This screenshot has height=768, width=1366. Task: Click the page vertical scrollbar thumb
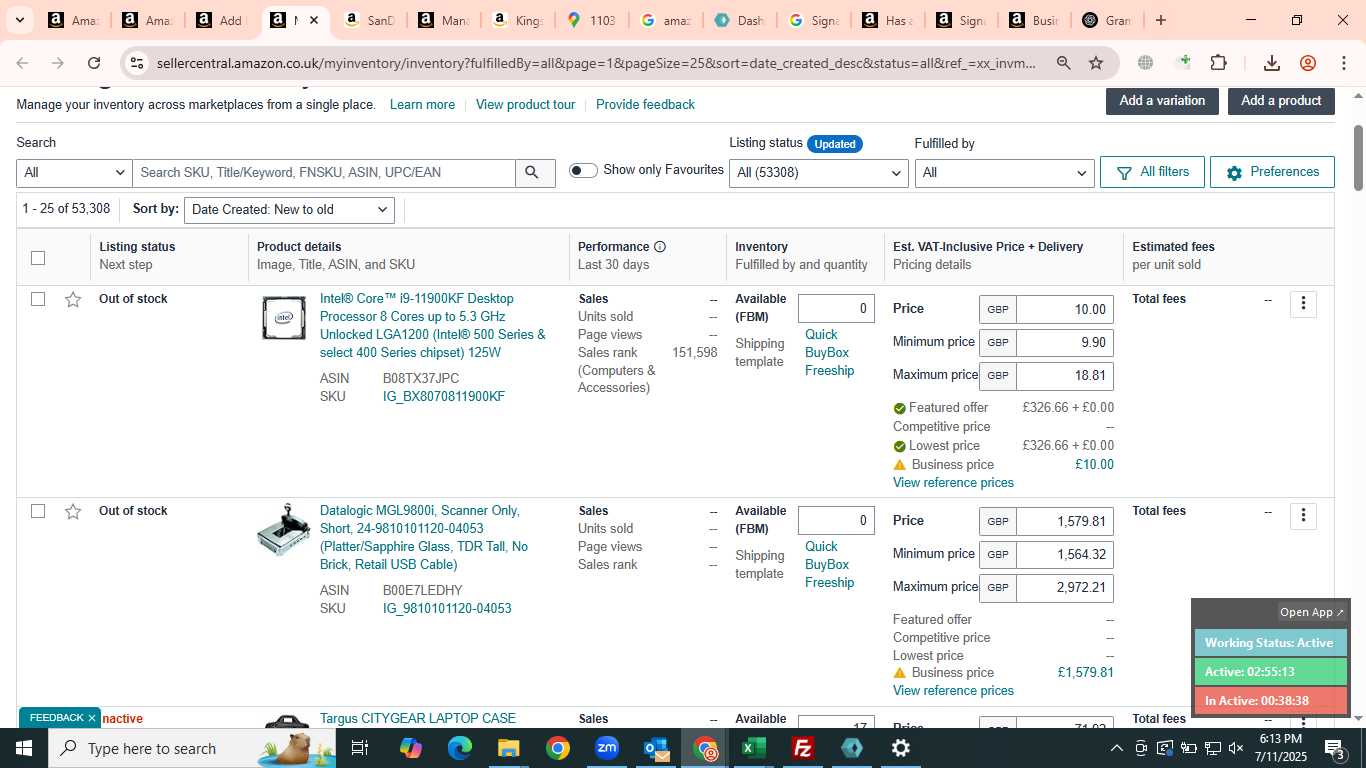pyautogui.click(x=1358, y=157)
